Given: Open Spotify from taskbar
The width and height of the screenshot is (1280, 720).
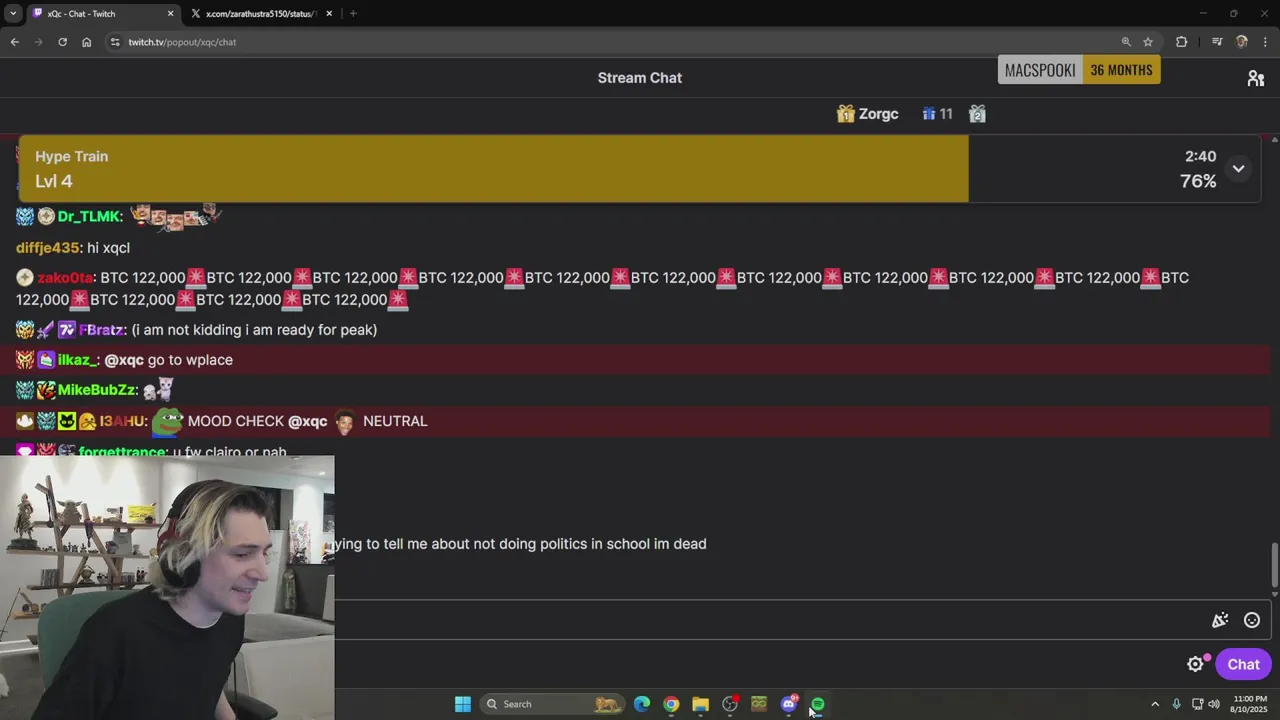Looking at the screenshot, I should coord(817,704).
